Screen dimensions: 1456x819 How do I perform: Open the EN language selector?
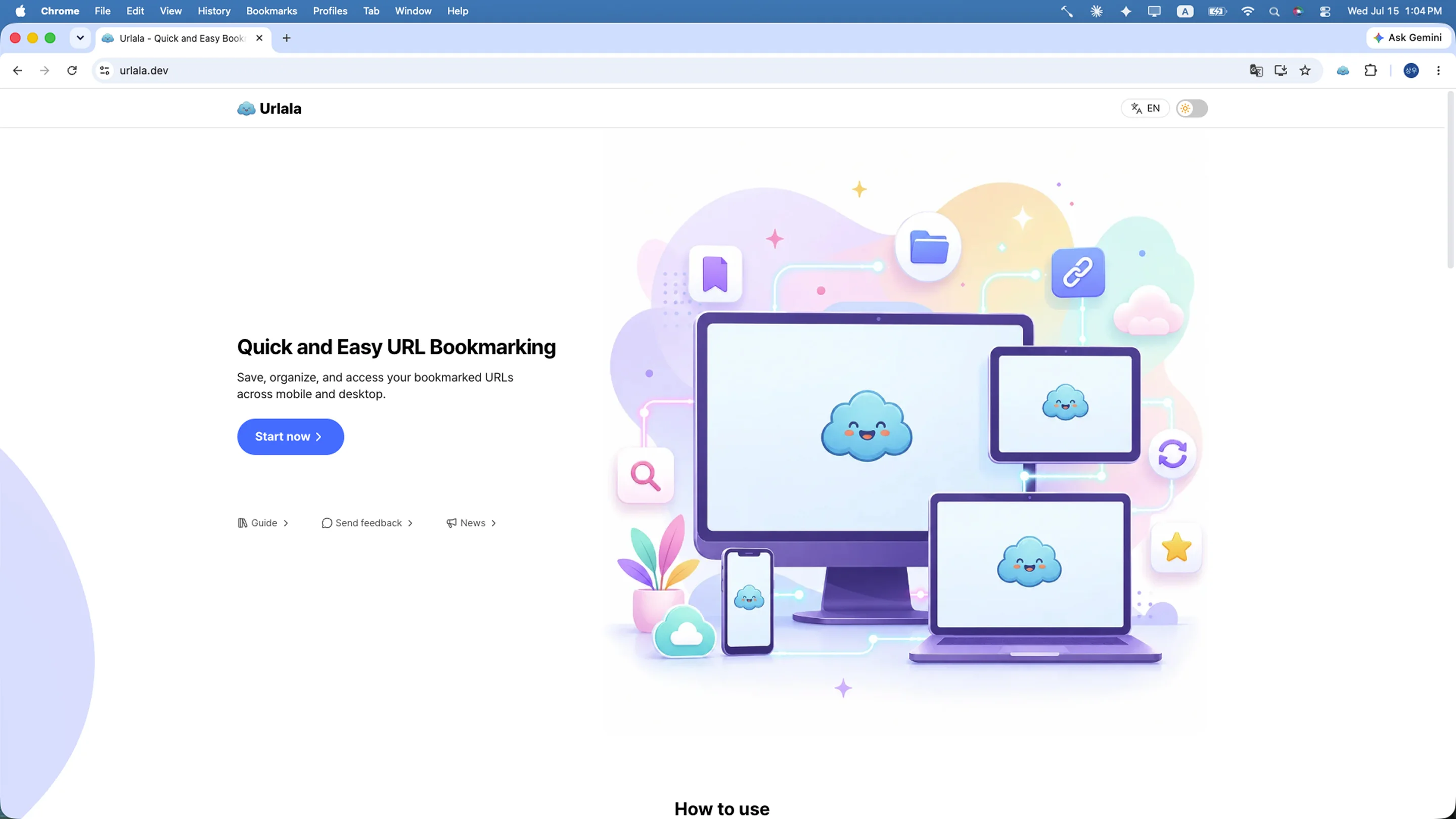[x=1145, y=109]
